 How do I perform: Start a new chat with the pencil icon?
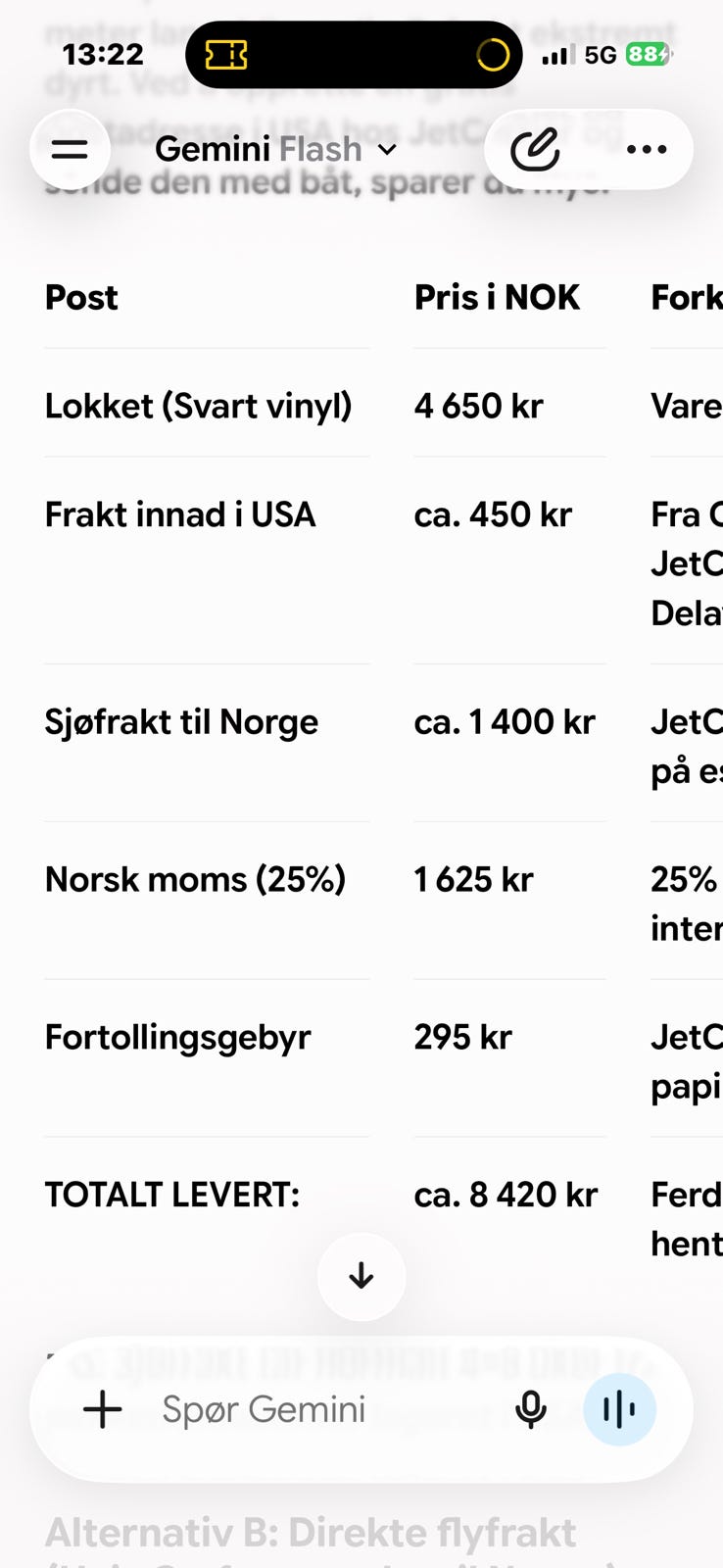535,150
